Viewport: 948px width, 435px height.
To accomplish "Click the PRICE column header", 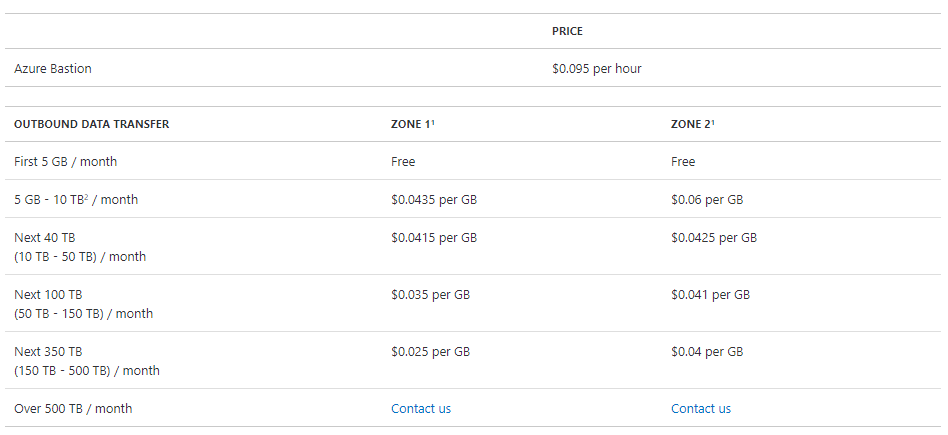I will pyautogui.click(x=567, y=31).
